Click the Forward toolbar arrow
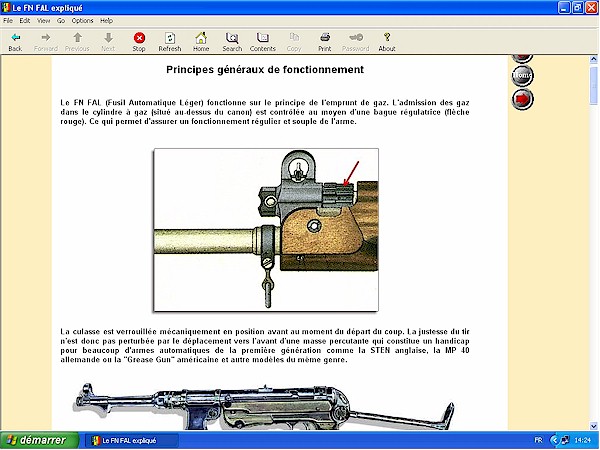The image size is (600, 450). (46, 38)
